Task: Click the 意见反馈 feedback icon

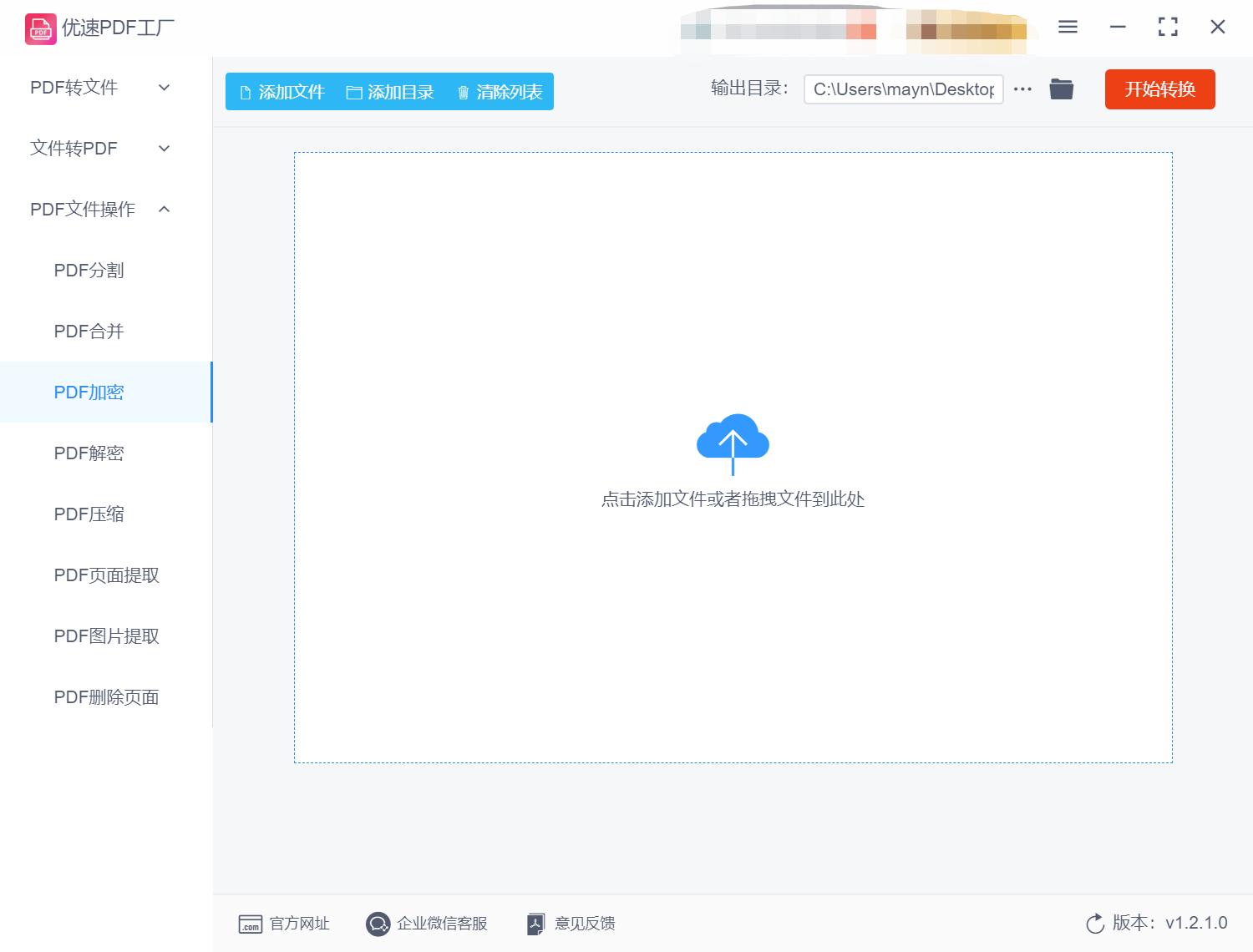Action: [x=535, y=924]
